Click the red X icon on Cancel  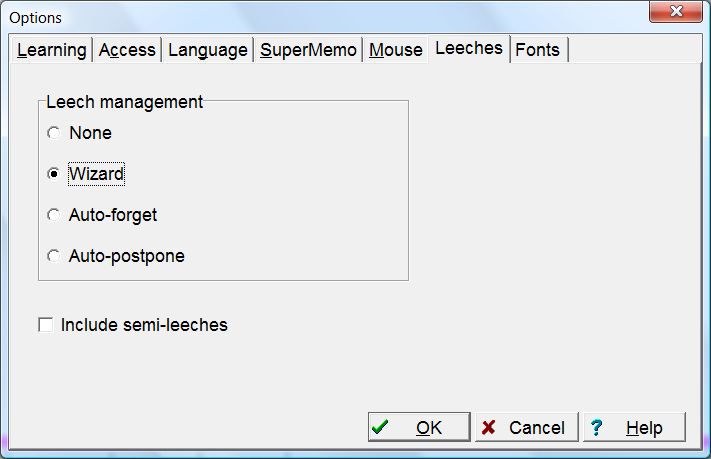coord(488,427)
